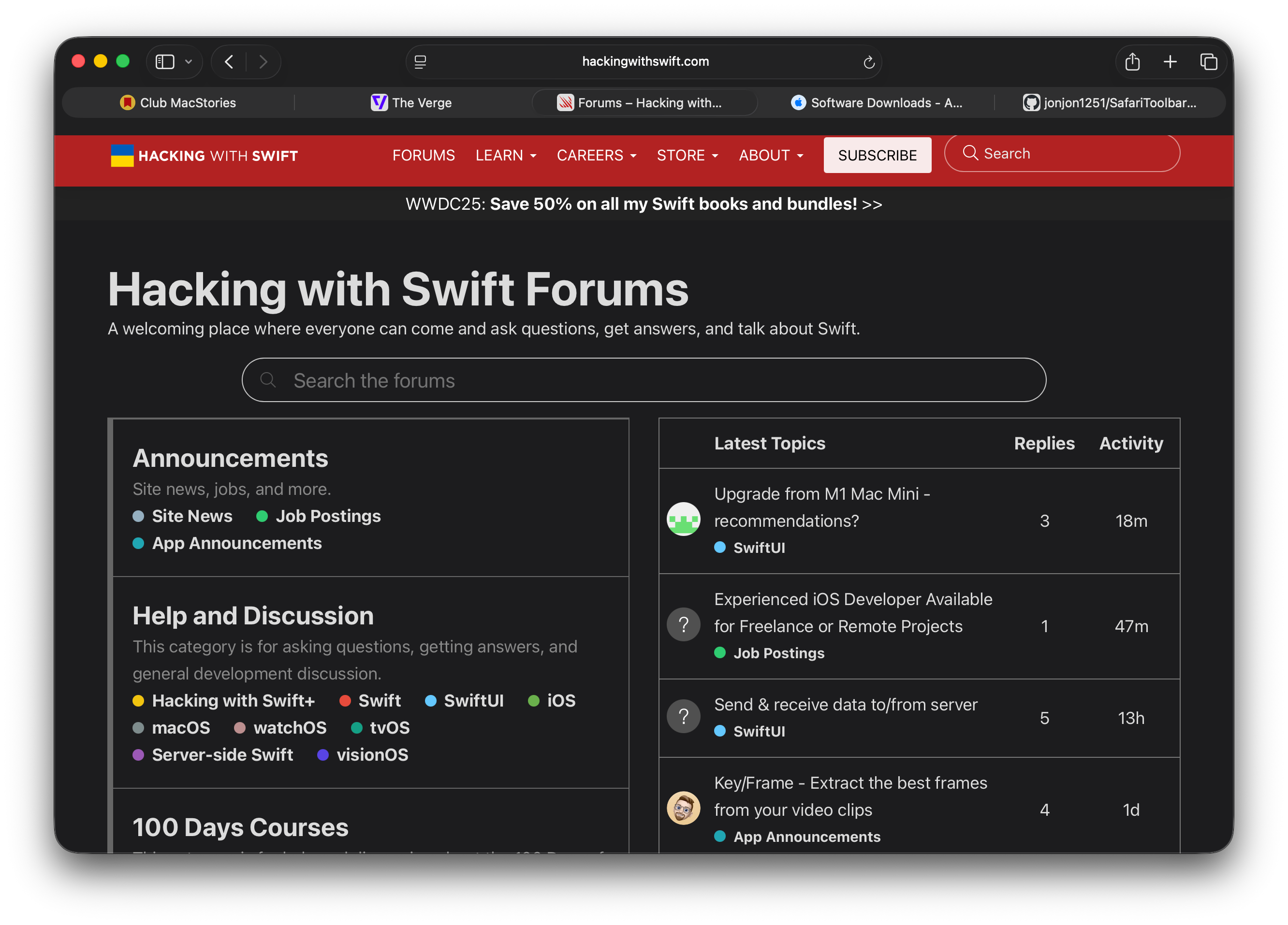
Task: Select the Forums – Hacking with Swift tab
Action: (644, 103)
